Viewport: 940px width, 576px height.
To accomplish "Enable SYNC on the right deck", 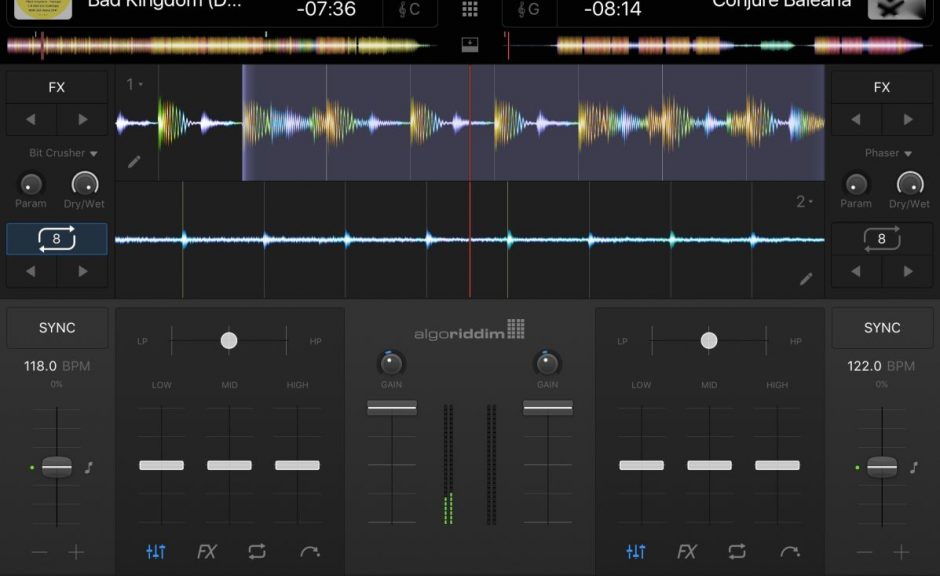I will 882,327.
